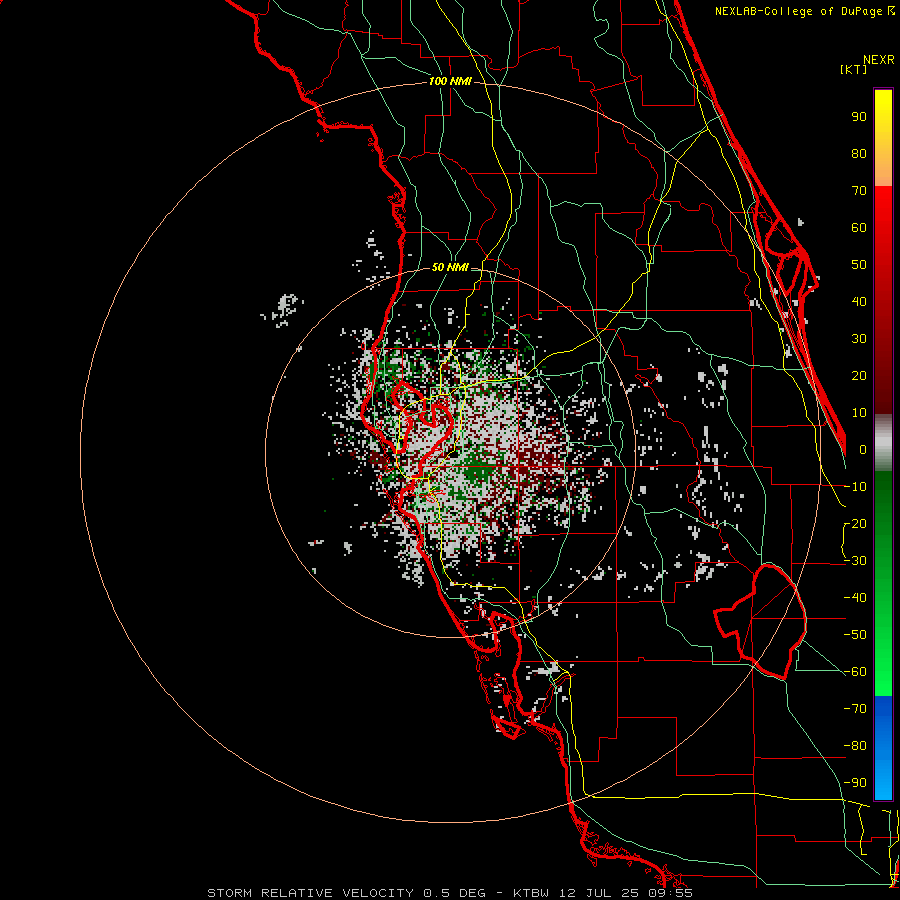This screenshot has width=900, height=900.
Task: Click the -60 knot scale label
Action: 855,672
